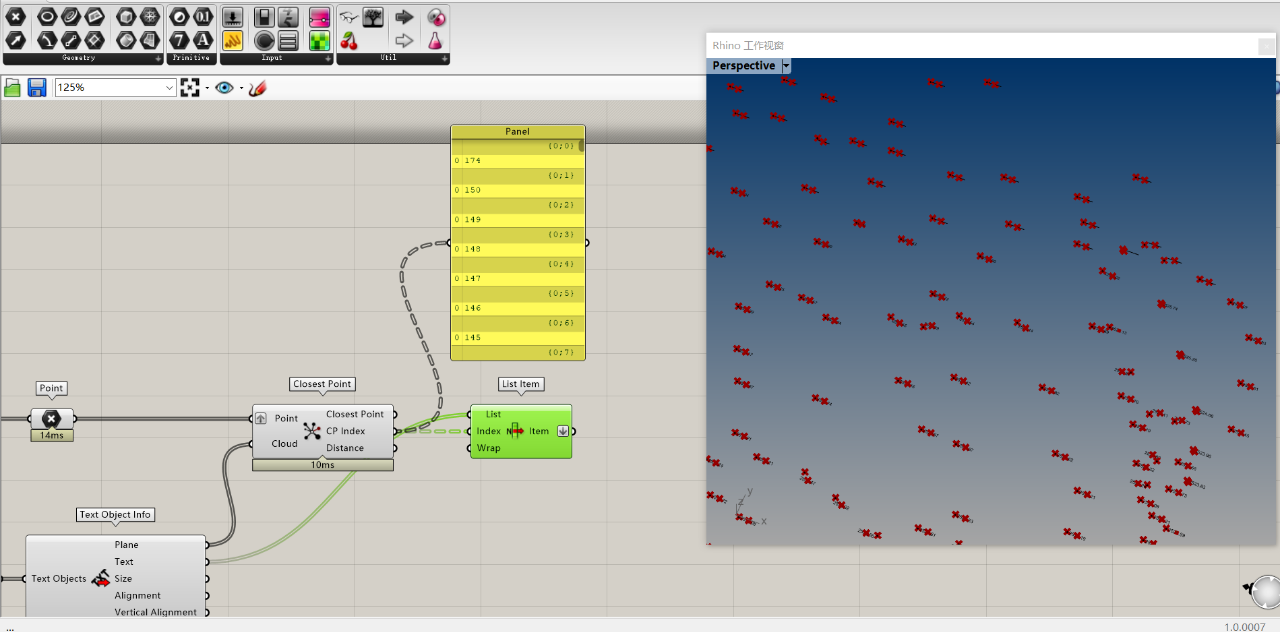
Task: Open the 125% zoom level dropdown
Action: pos(169,88)
